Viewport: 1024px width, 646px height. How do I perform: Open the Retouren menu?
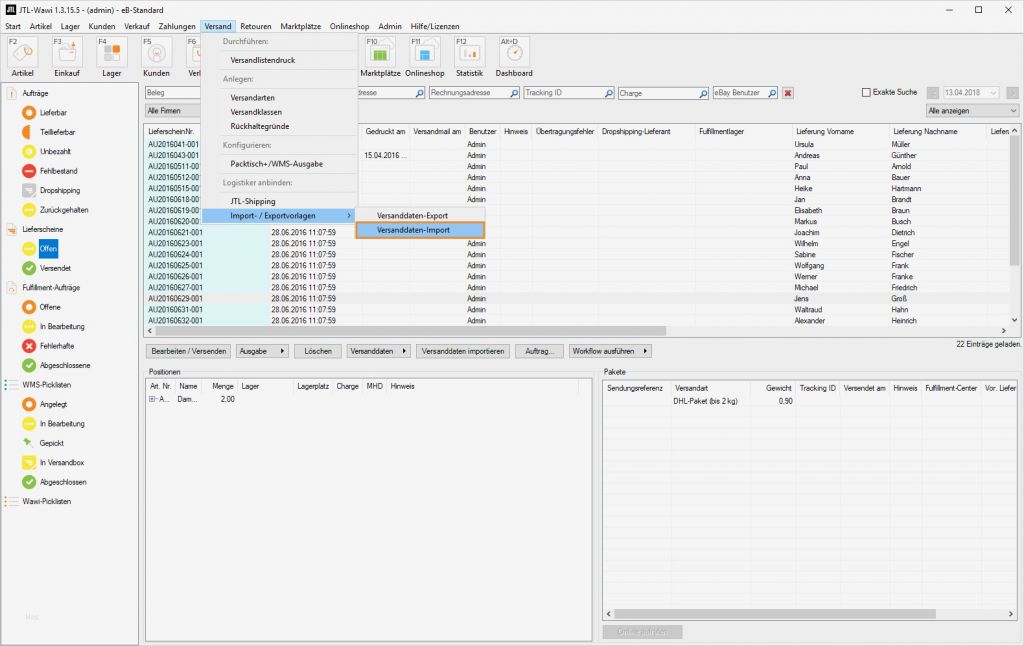[x=258, y=26]
